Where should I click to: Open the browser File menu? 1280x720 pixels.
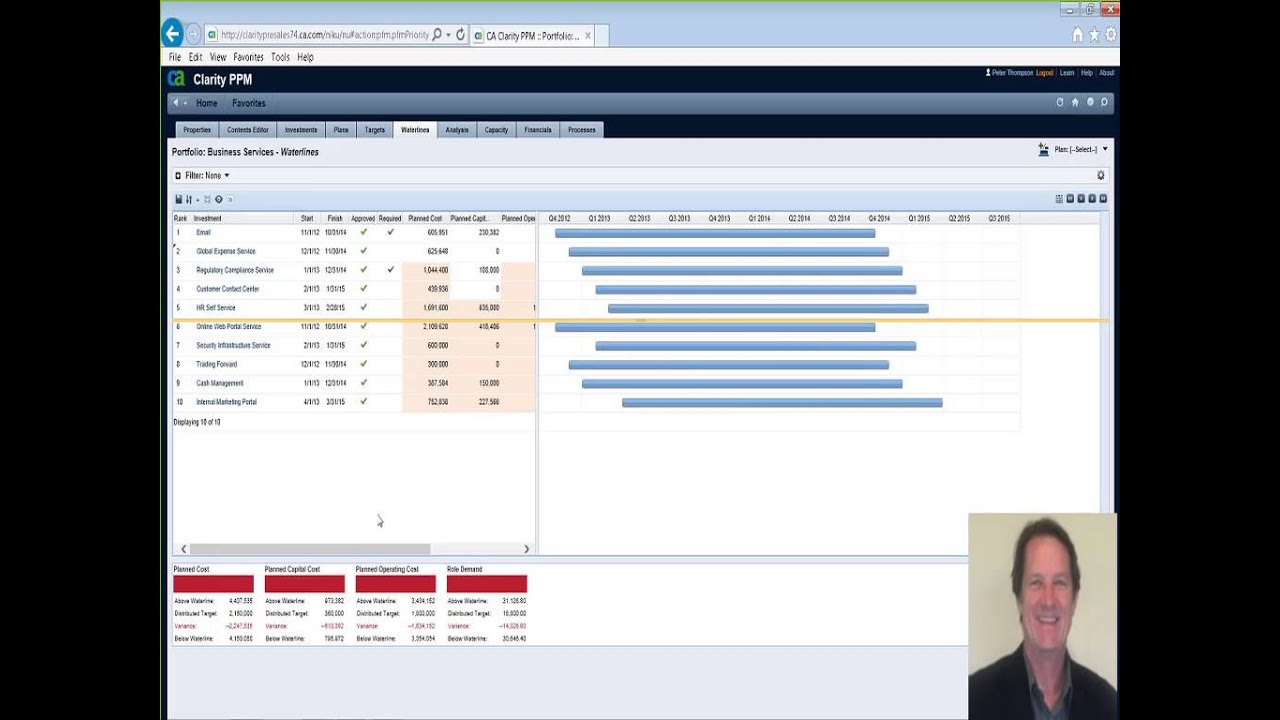pos(175,57)
